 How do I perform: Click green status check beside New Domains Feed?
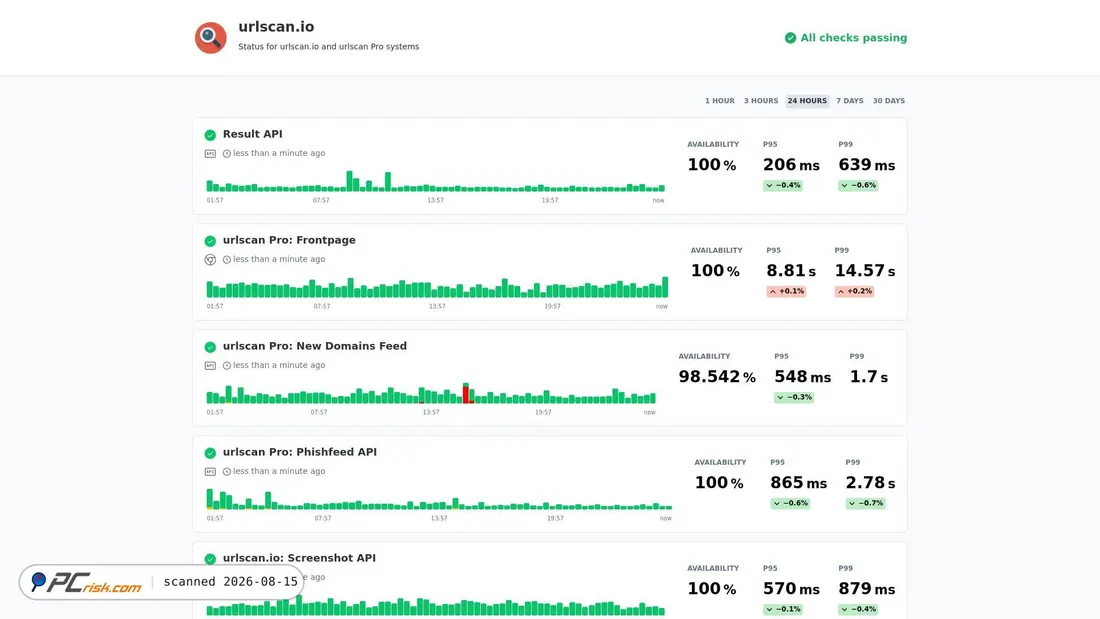[210, 347]
